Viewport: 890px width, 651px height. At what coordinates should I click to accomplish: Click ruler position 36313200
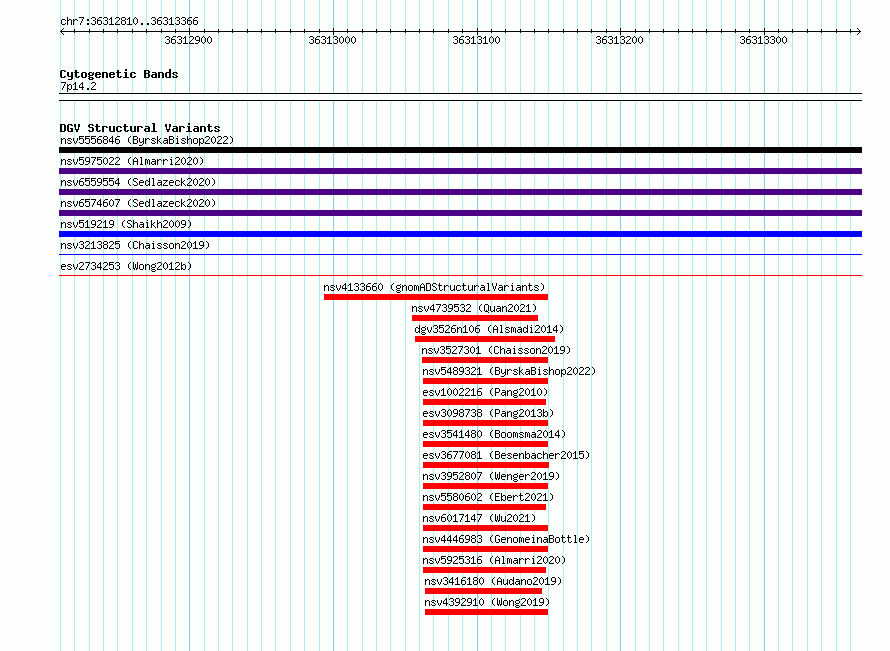coord(619,40)
